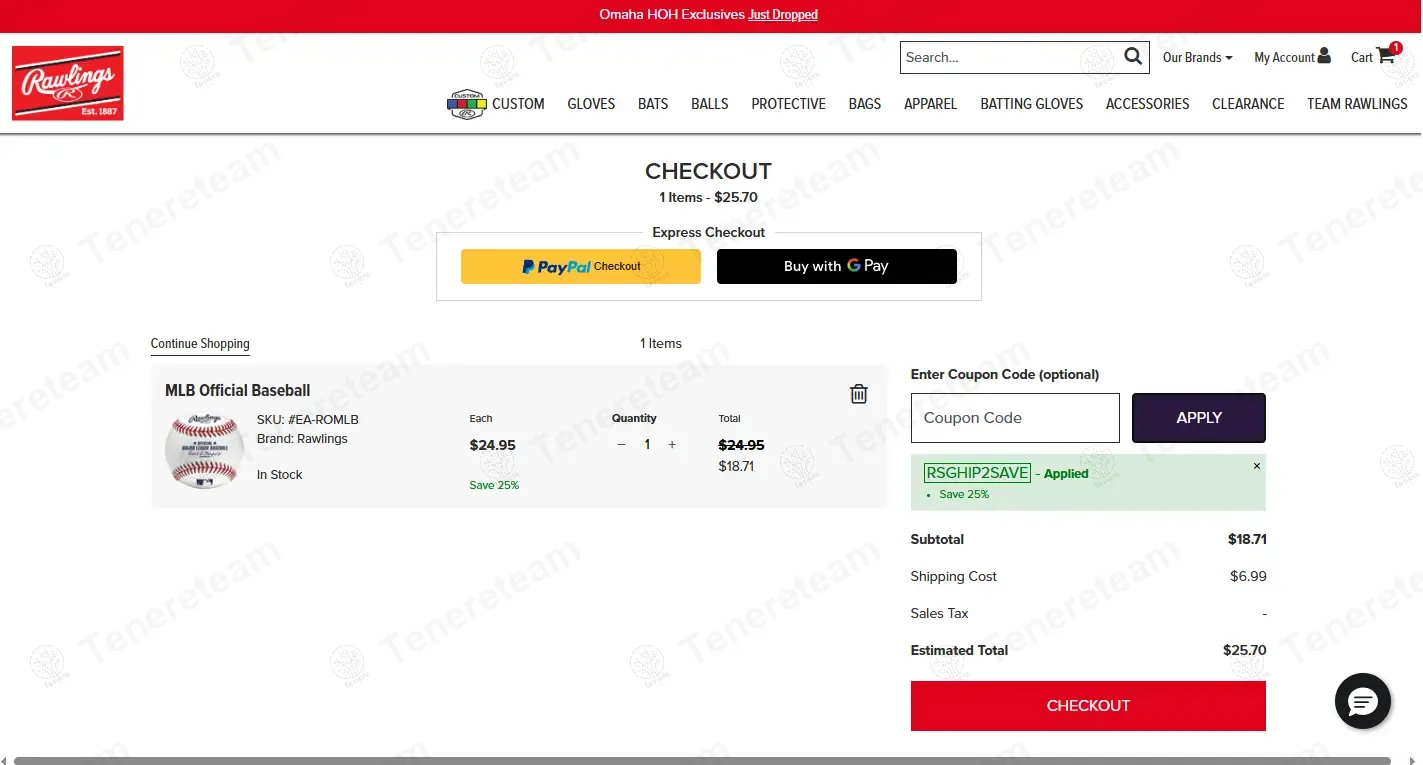Increase quantity with plus button
1423x765 pixels.
point(672,445)
